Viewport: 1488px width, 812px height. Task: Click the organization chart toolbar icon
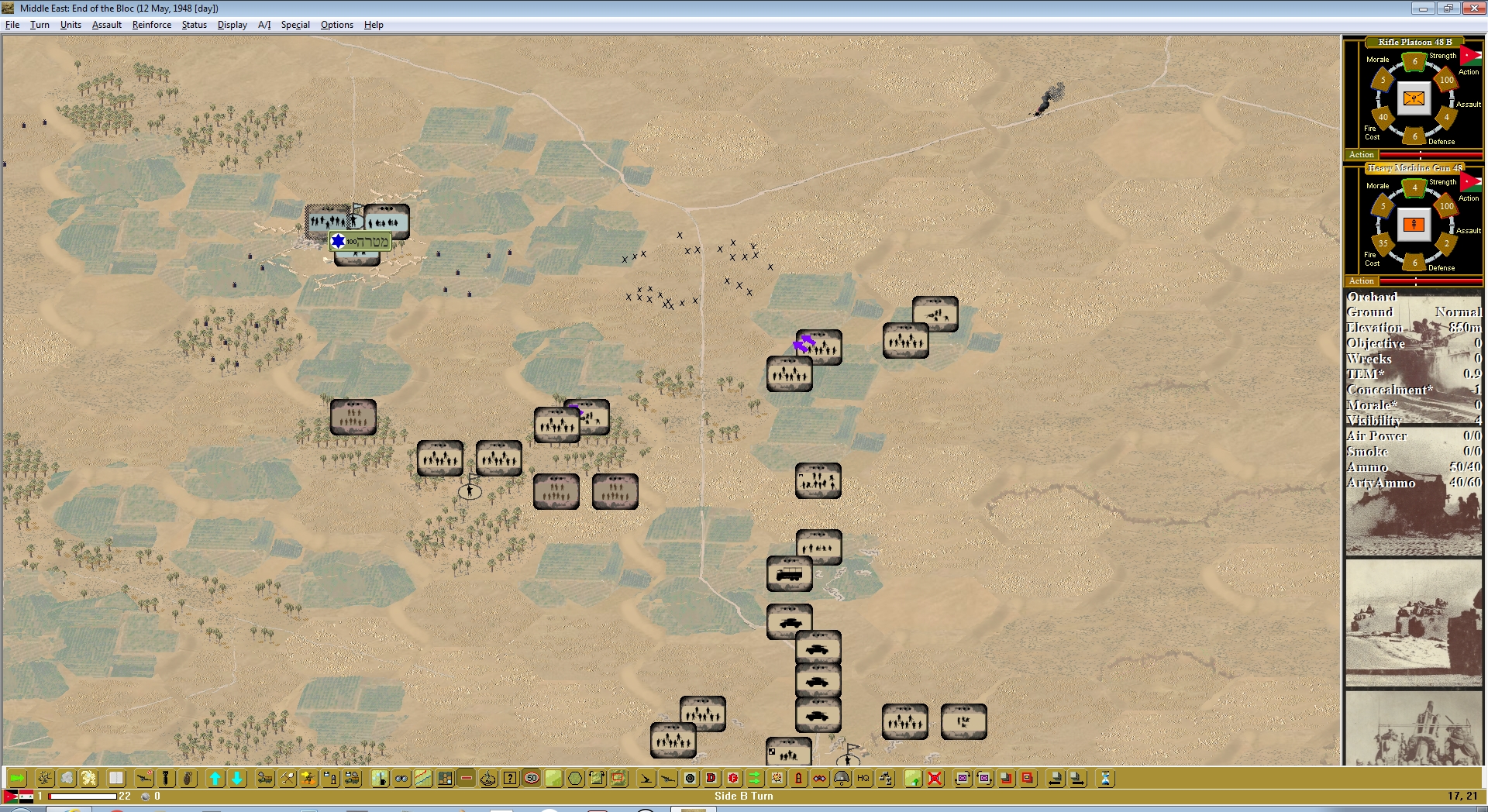885,778
